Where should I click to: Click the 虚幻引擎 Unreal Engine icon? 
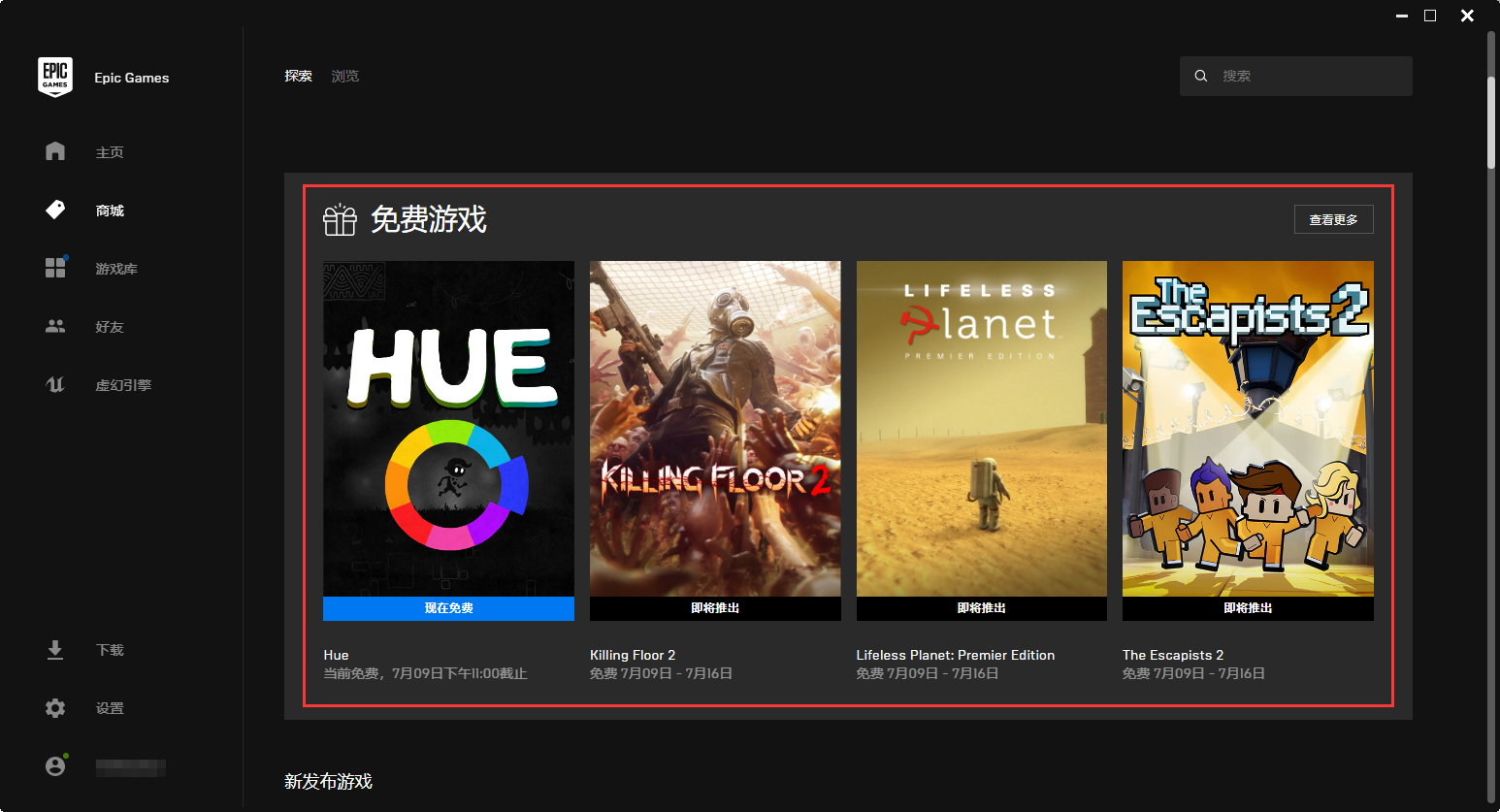click(x=55, y=384)
